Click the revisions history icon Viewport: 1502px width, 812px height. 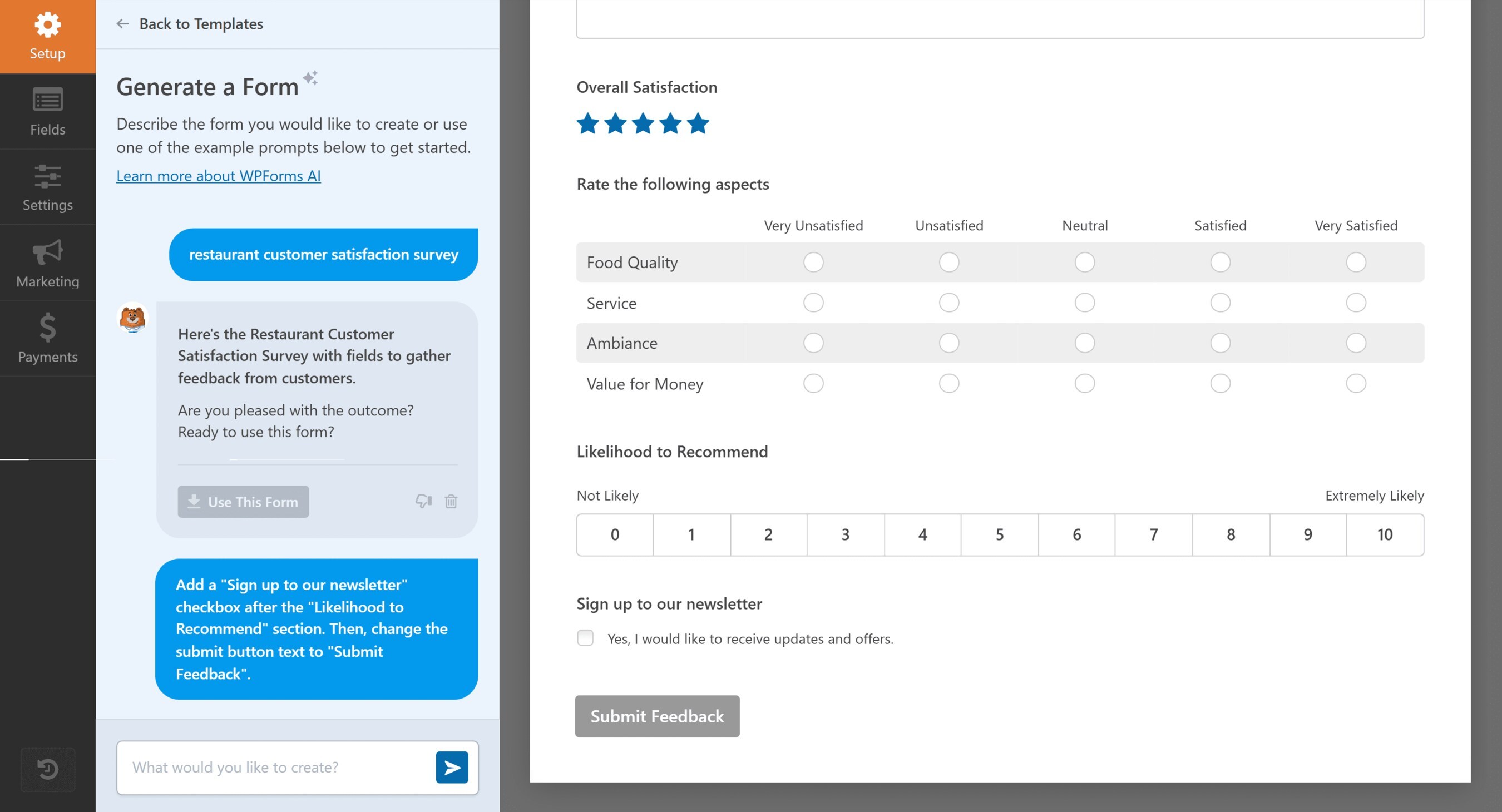click(x=47, y=769)
